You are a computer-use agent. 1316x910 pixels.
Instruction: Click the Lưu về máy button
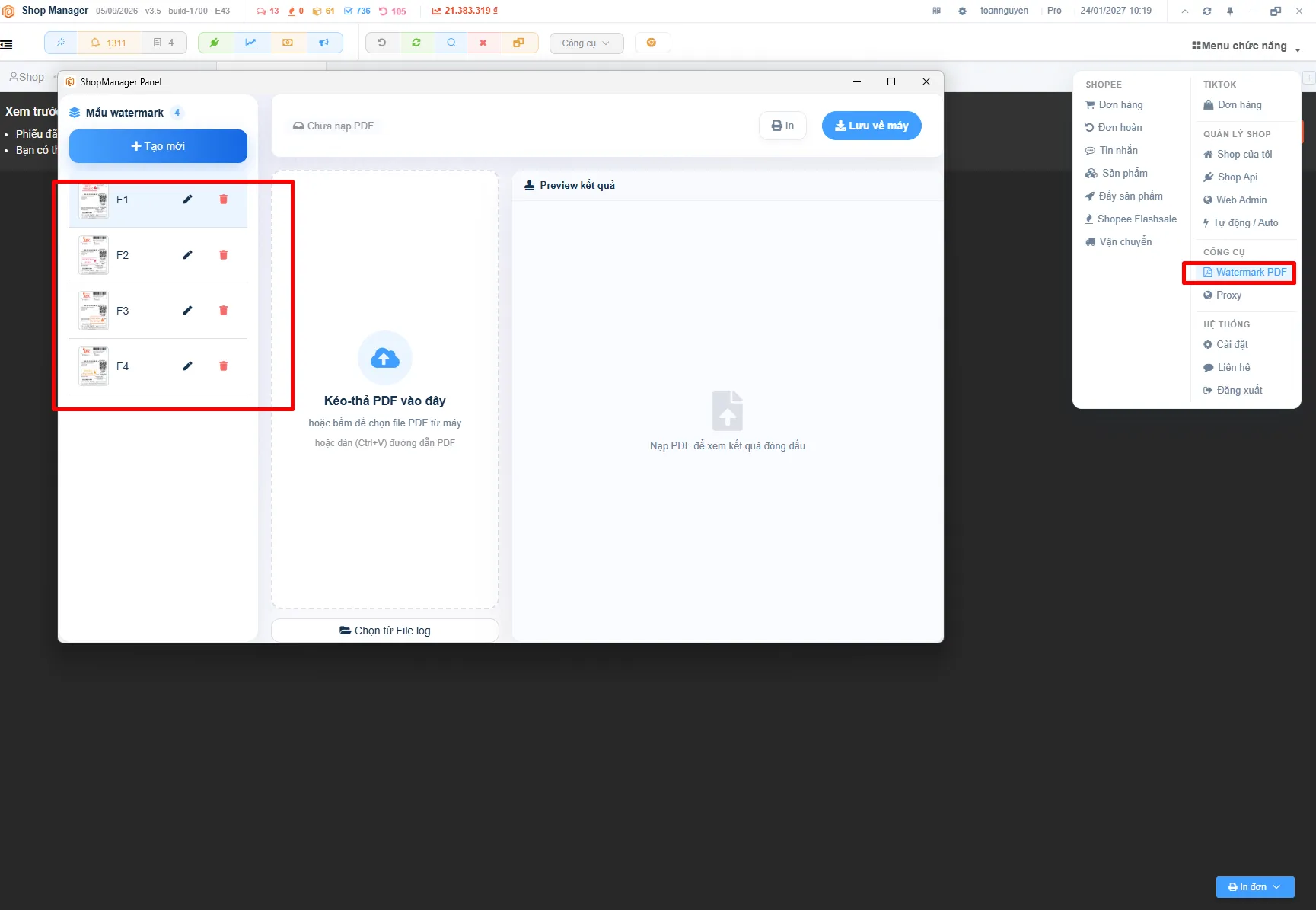[871, 126]
